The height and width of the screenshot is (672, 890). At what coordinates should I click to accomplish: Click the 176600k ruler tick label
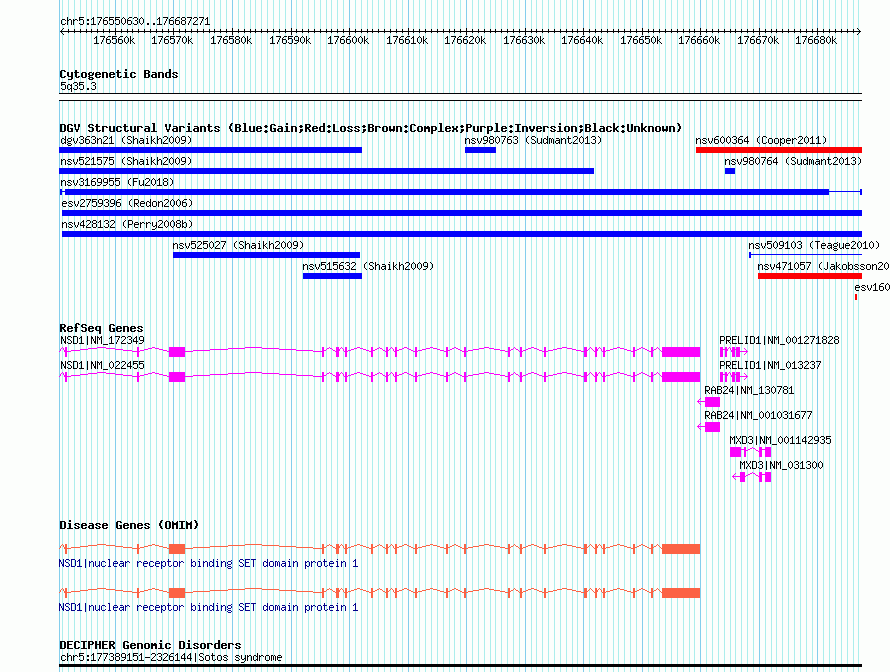click(x=348, y=41)
